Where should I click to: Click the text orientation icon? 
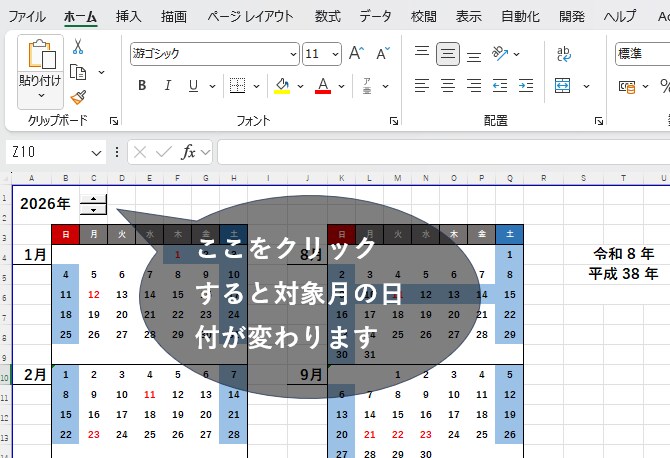(500, 53)
